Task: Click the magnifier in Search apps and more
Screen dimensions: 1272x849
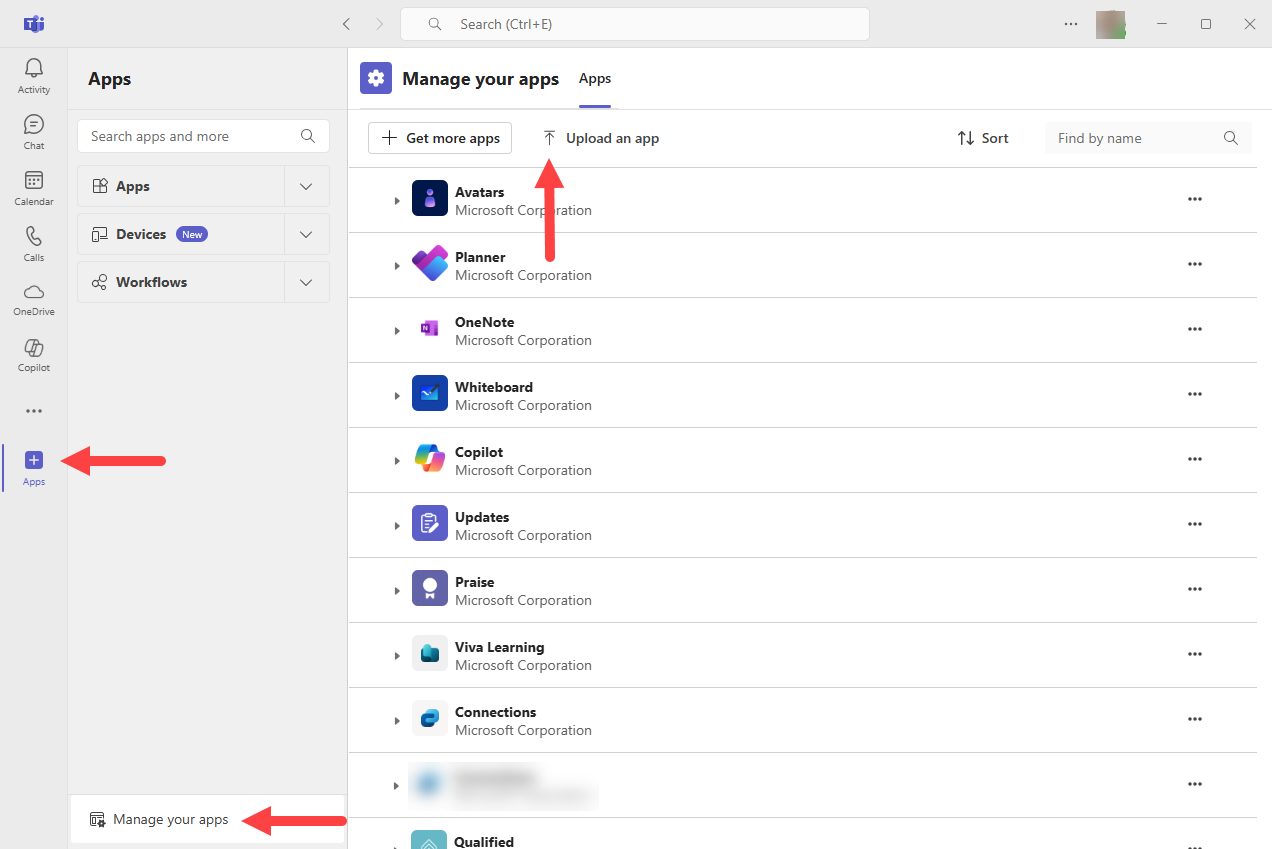Action: pyautogui.click(x=308, y=136)
